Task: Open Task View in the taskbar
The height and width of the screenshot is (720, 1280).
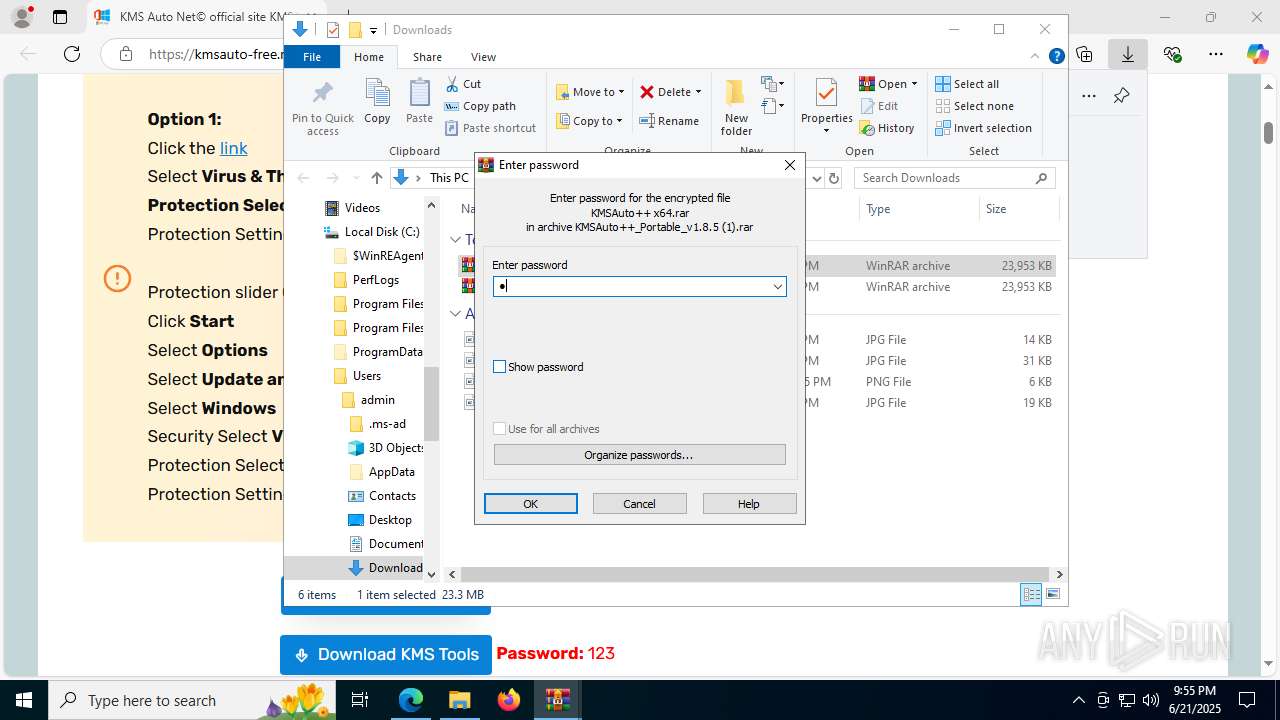Action: (361, 700)
